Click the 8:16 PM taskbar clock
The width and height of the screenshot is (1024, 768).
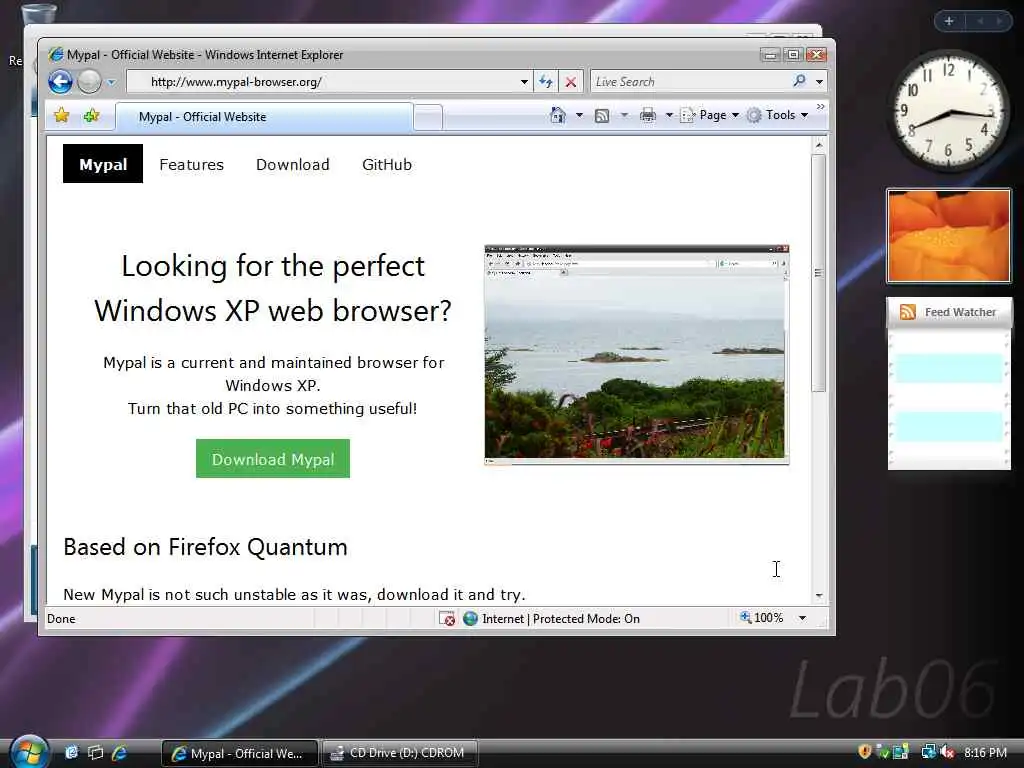click(985, 752)
